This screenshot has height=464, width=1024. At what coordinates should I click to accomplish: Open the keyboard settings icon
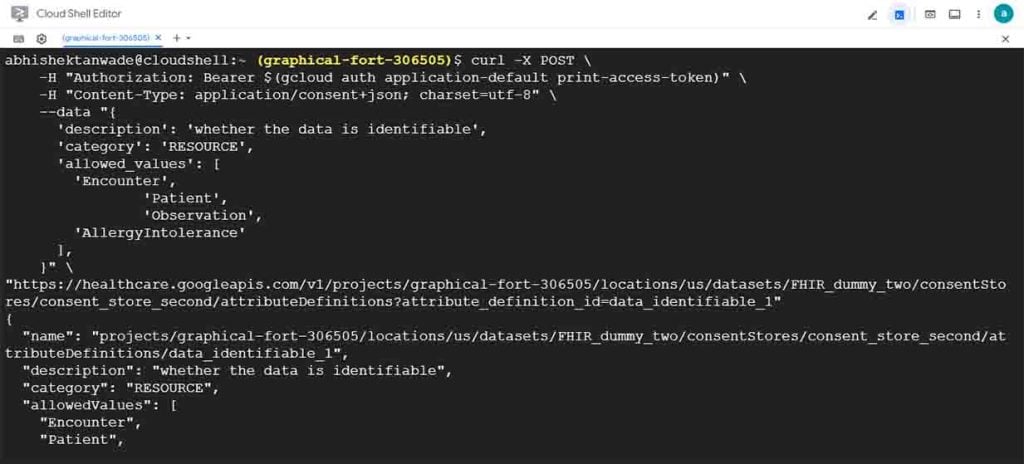click(18, 39)
